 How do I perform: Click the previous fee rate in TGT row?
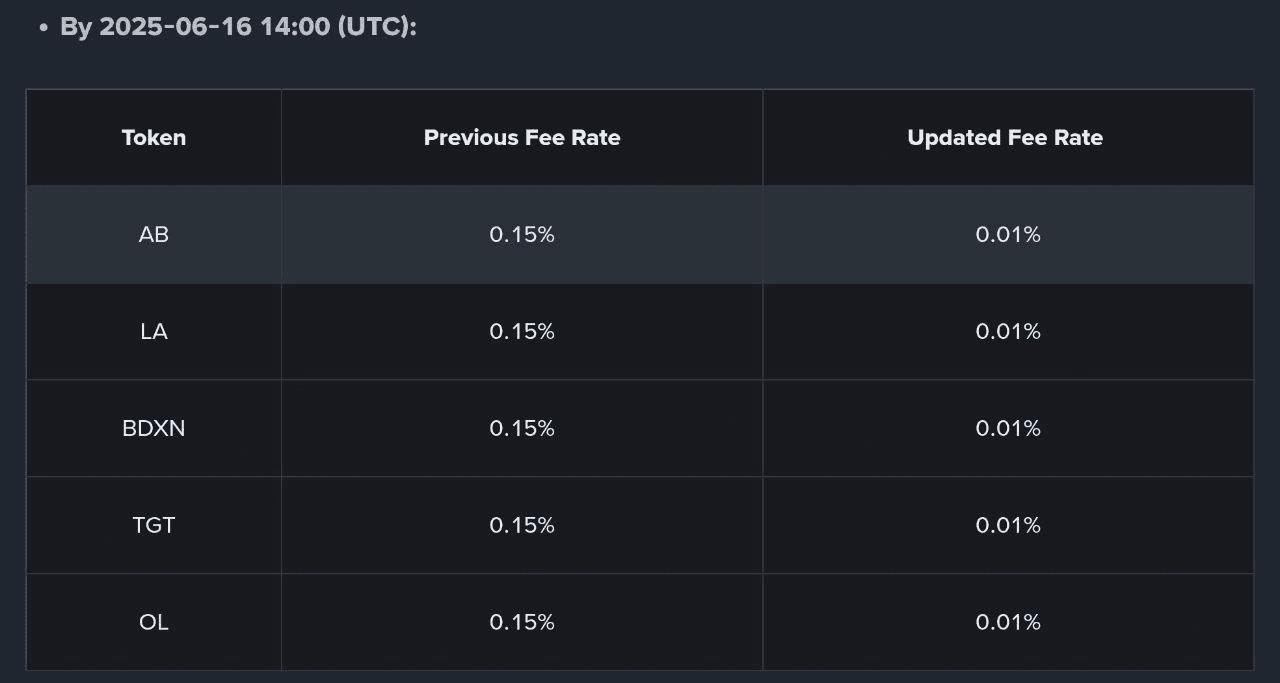pos(522,526)
